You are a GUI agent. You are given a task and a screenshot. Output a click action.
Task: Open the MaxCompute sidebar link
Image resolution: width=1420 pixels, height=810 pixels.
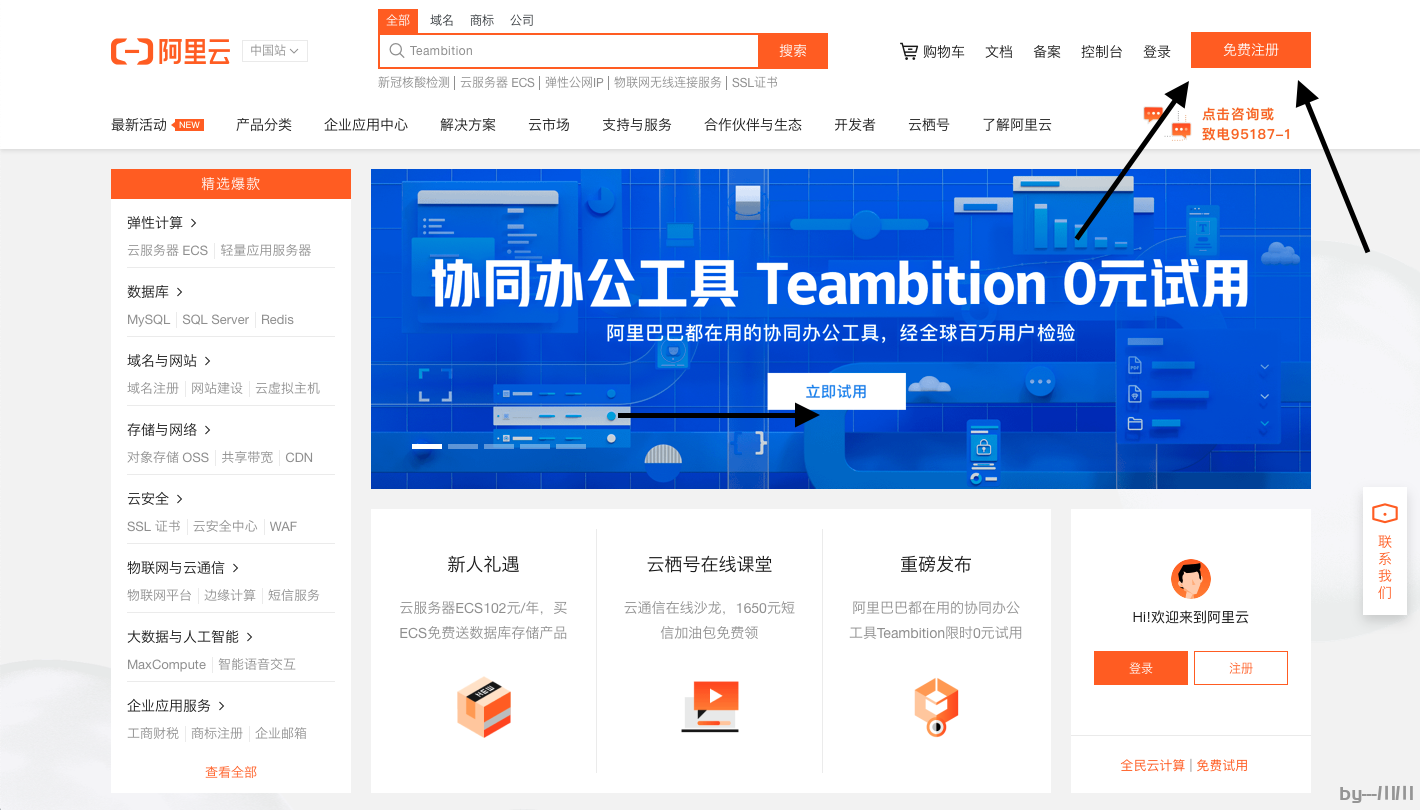[x=167, y=664]
